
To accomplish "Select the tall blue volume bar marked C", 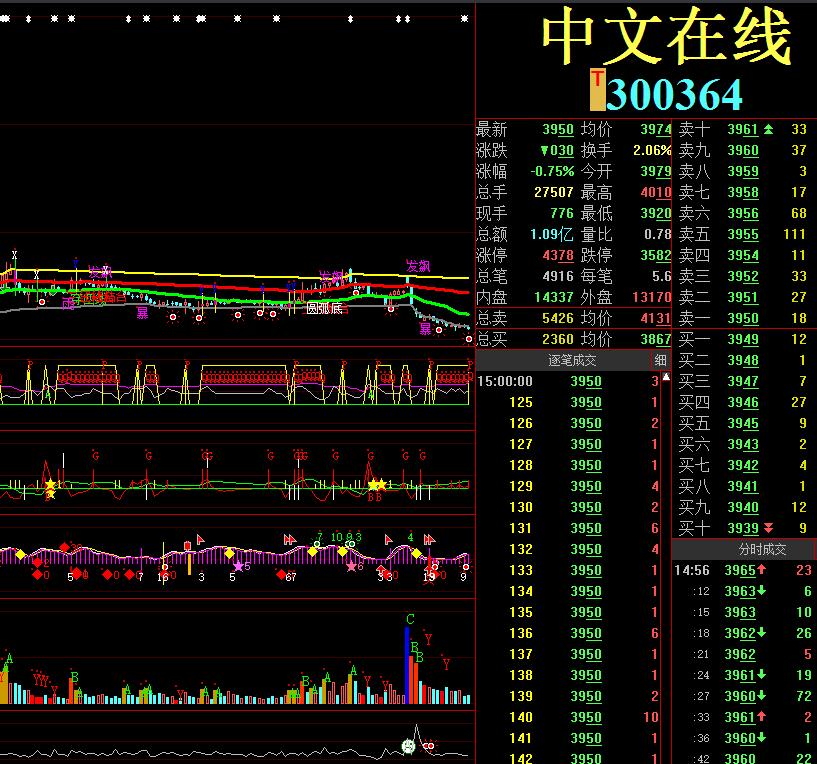I will pyautogui.click(x=407, y=665).
